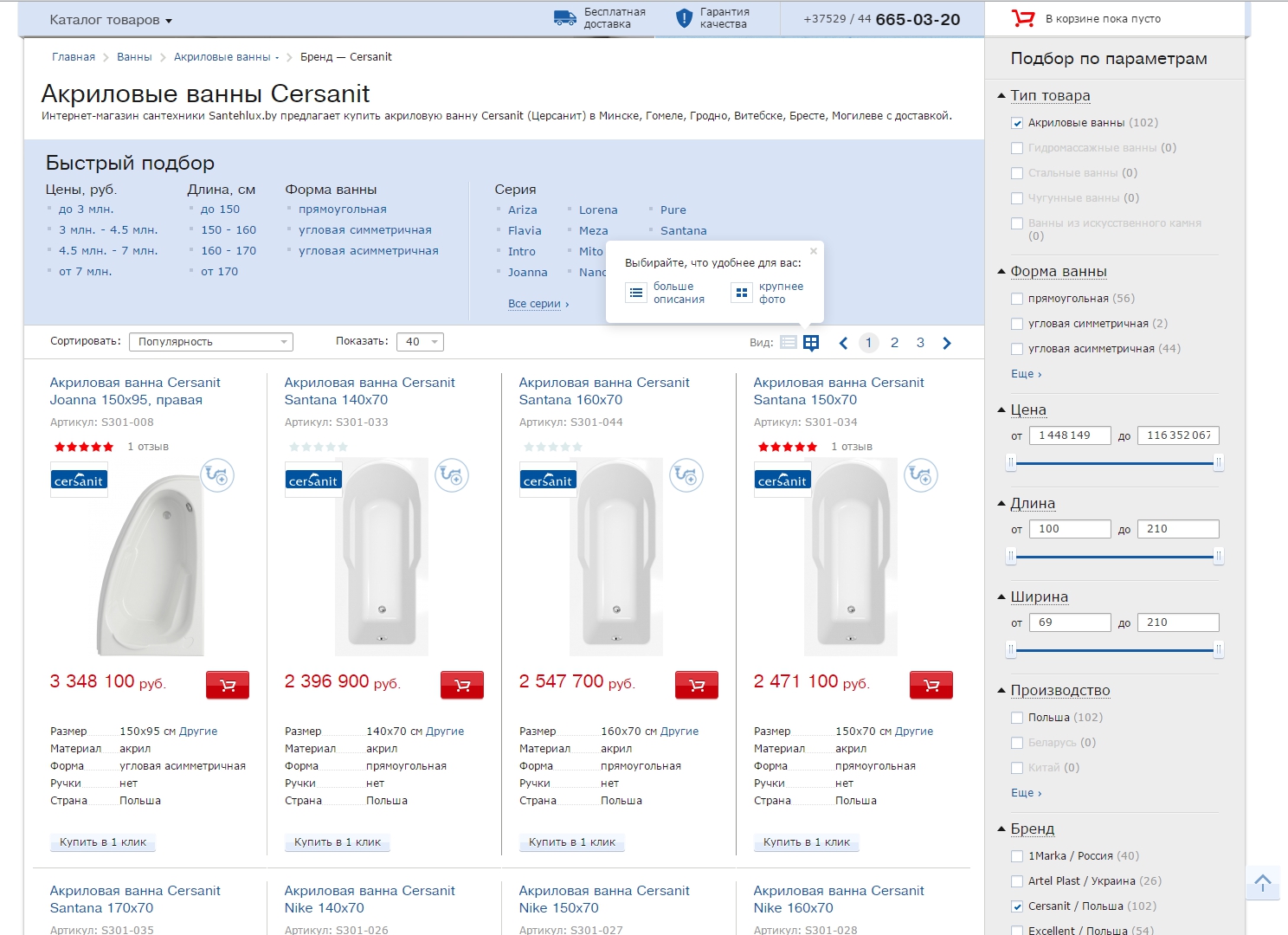Check 'угловая симметричная' filter in sidebar
The image size is (1288, 935).
(x=1017, y=324)
